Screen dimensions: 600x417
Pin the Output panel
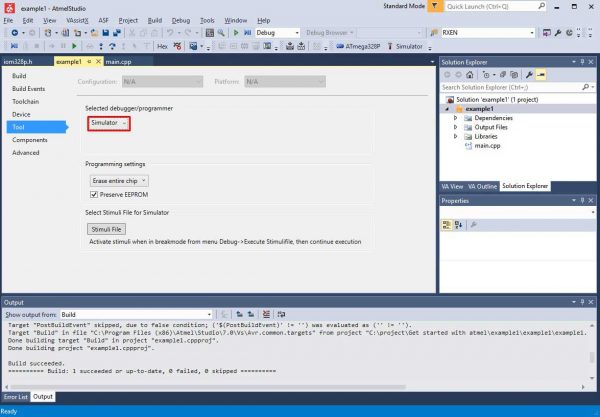pos(582,302)
